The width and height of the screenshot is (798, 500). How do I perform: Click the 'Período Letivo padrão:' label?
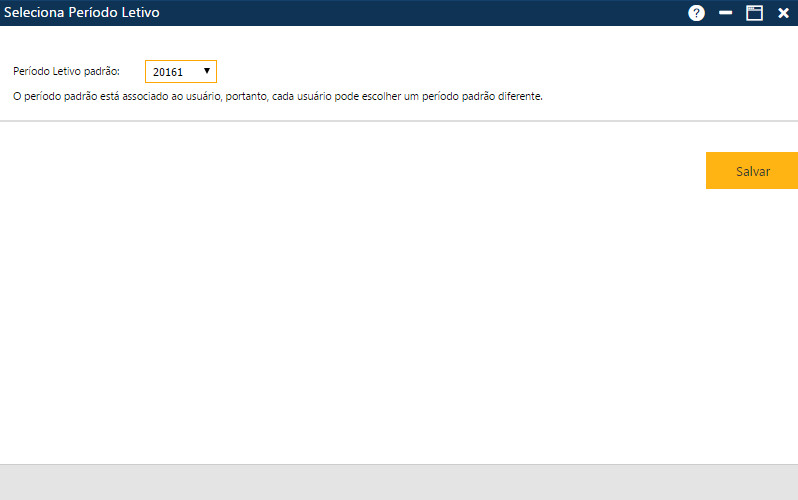[66, 72]
